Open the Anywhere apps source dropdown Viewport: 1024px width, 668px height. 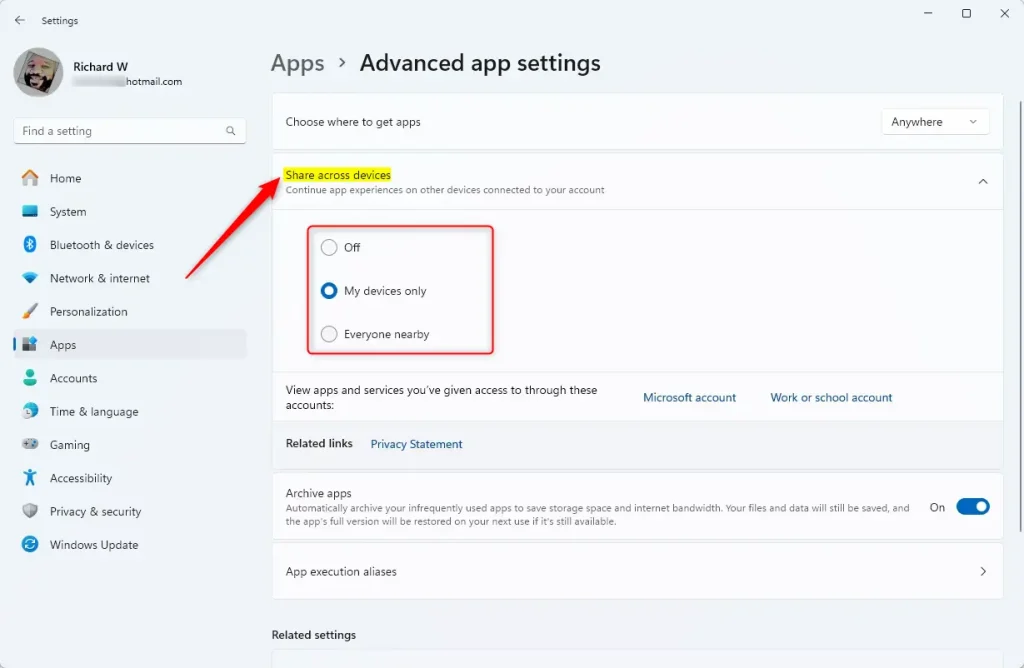[934, 122]
